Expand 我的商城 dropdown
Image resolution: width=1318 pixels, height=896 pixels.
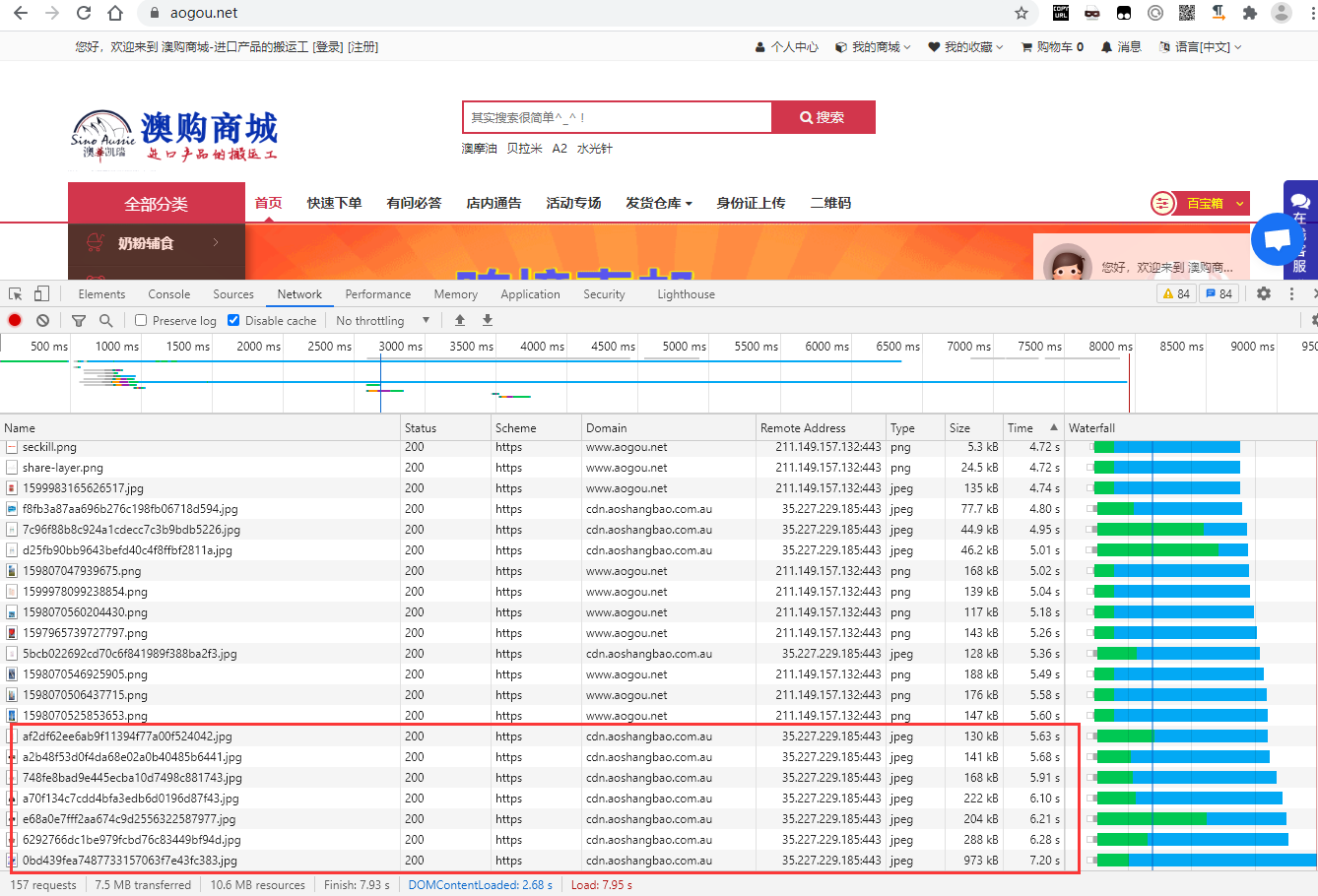[x=873, y=46]
